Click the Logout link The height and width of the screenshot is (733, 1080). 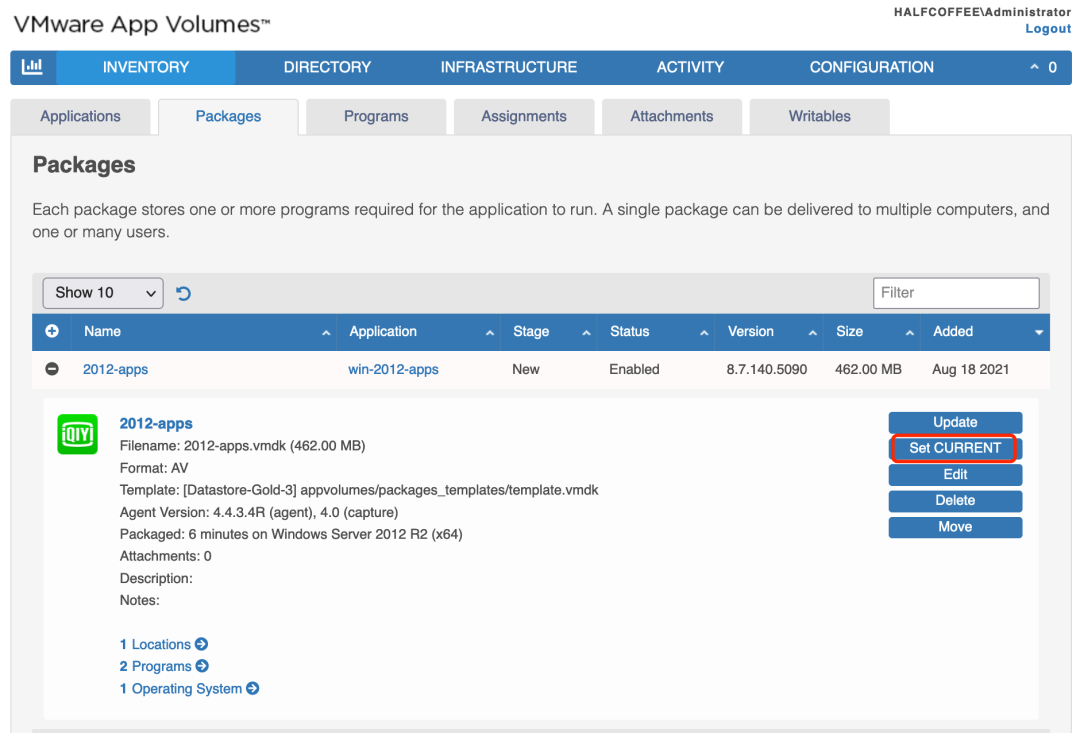pyautogui.click(x=1048, y=29)
